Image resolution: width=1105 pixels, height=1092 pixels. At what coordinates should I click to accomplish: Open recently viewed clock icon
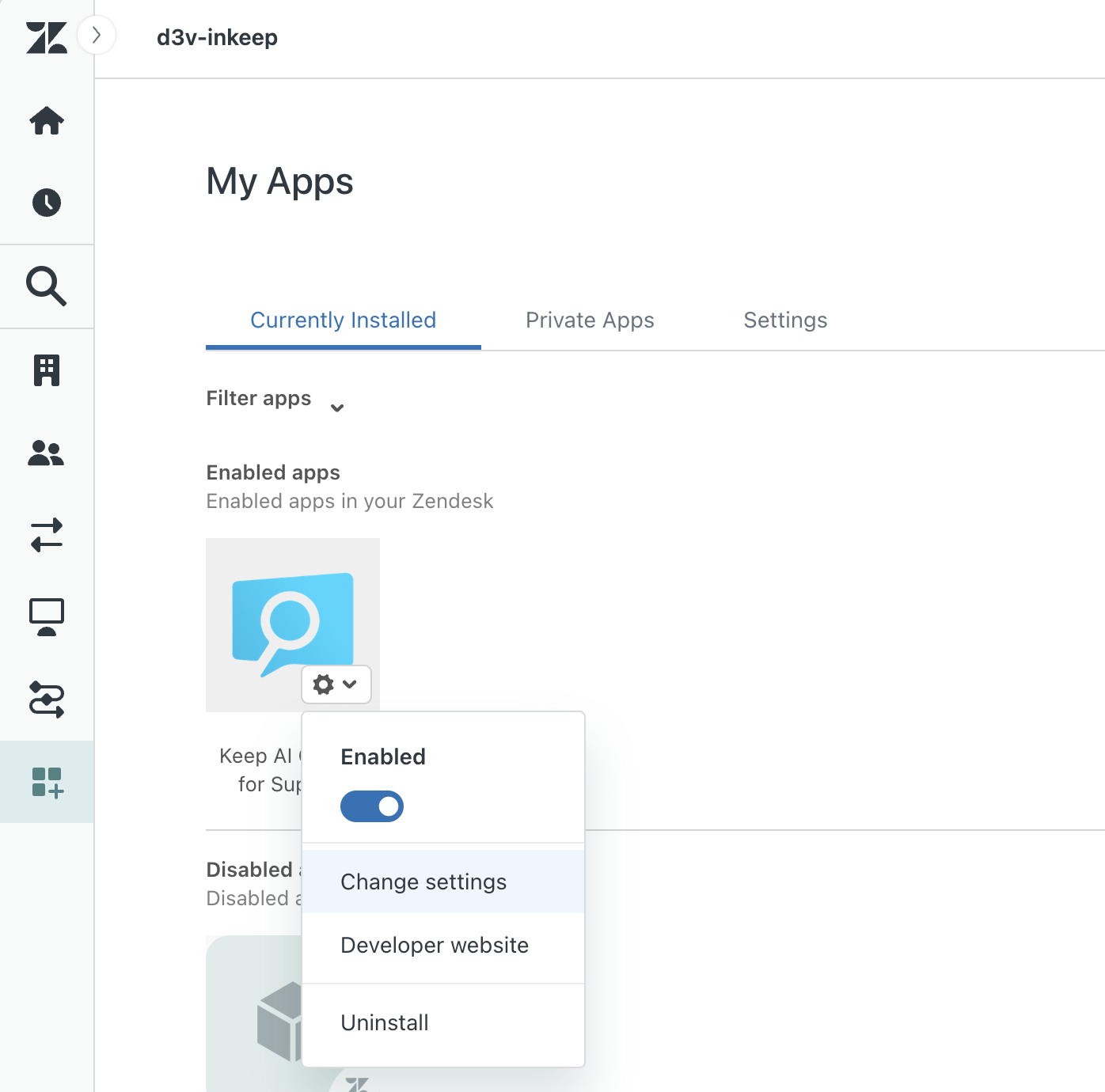tap(47, 203)
